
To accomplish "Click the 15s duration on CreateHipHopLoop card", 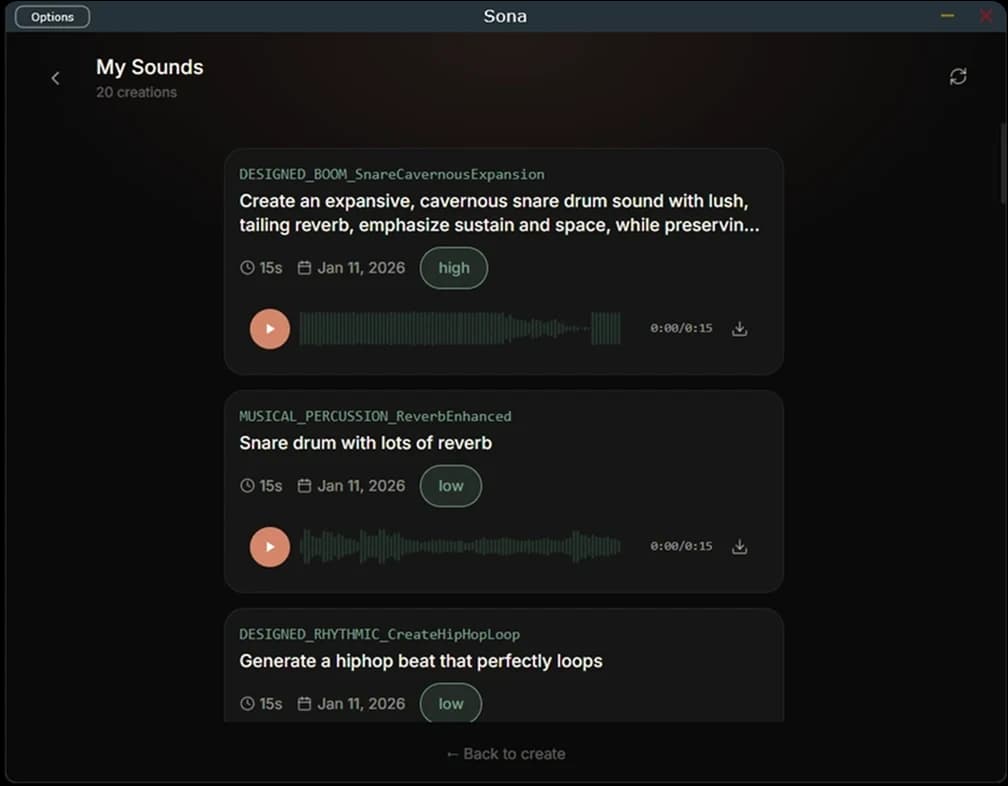I will [262, 704].
